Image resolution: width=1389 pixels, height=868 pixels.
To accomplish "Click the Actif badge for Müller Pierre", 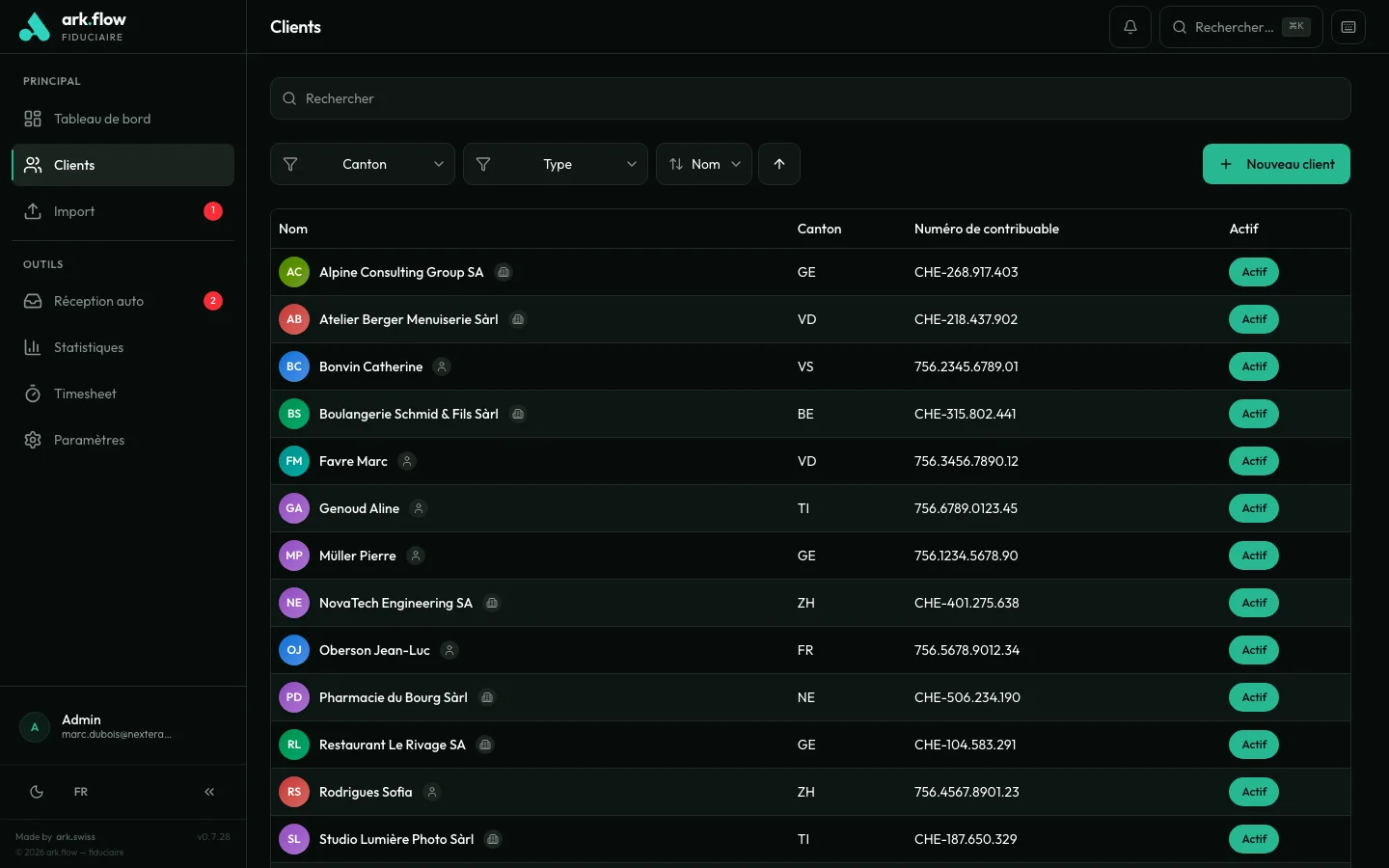I will tap(1254, 556).
